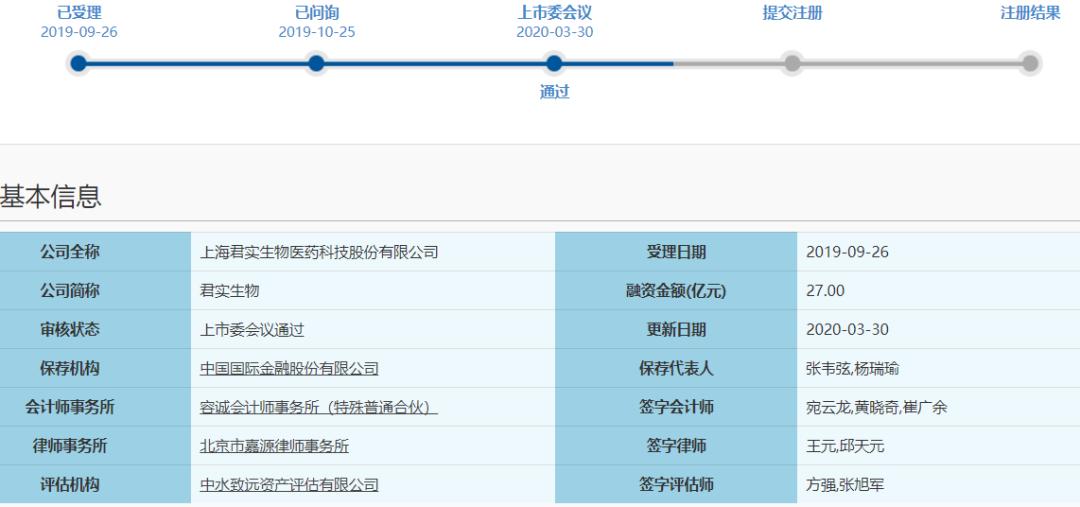Click the 已问询 timeline dot
This screenshot has width=1080, height=507.
point(316,63)
